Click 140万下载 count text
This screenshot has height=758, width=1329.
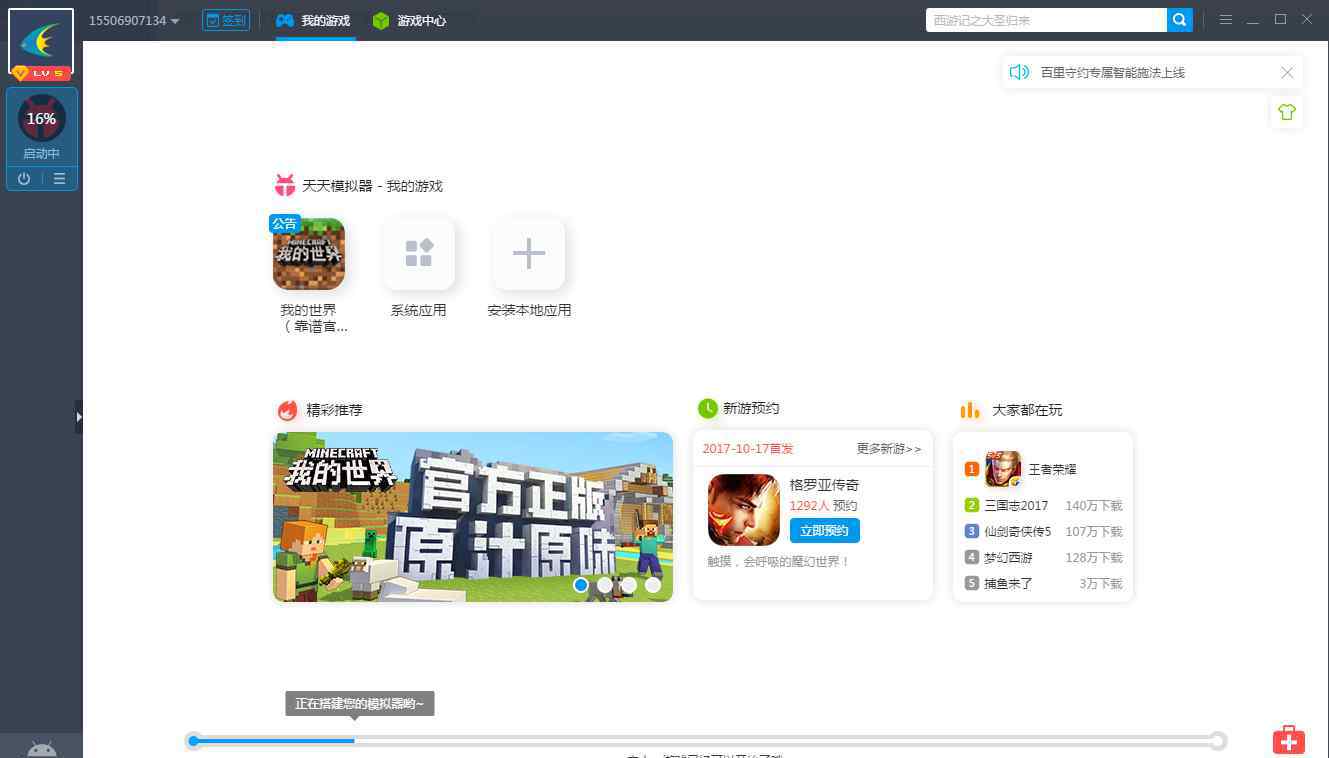[x=1094, y=506]
